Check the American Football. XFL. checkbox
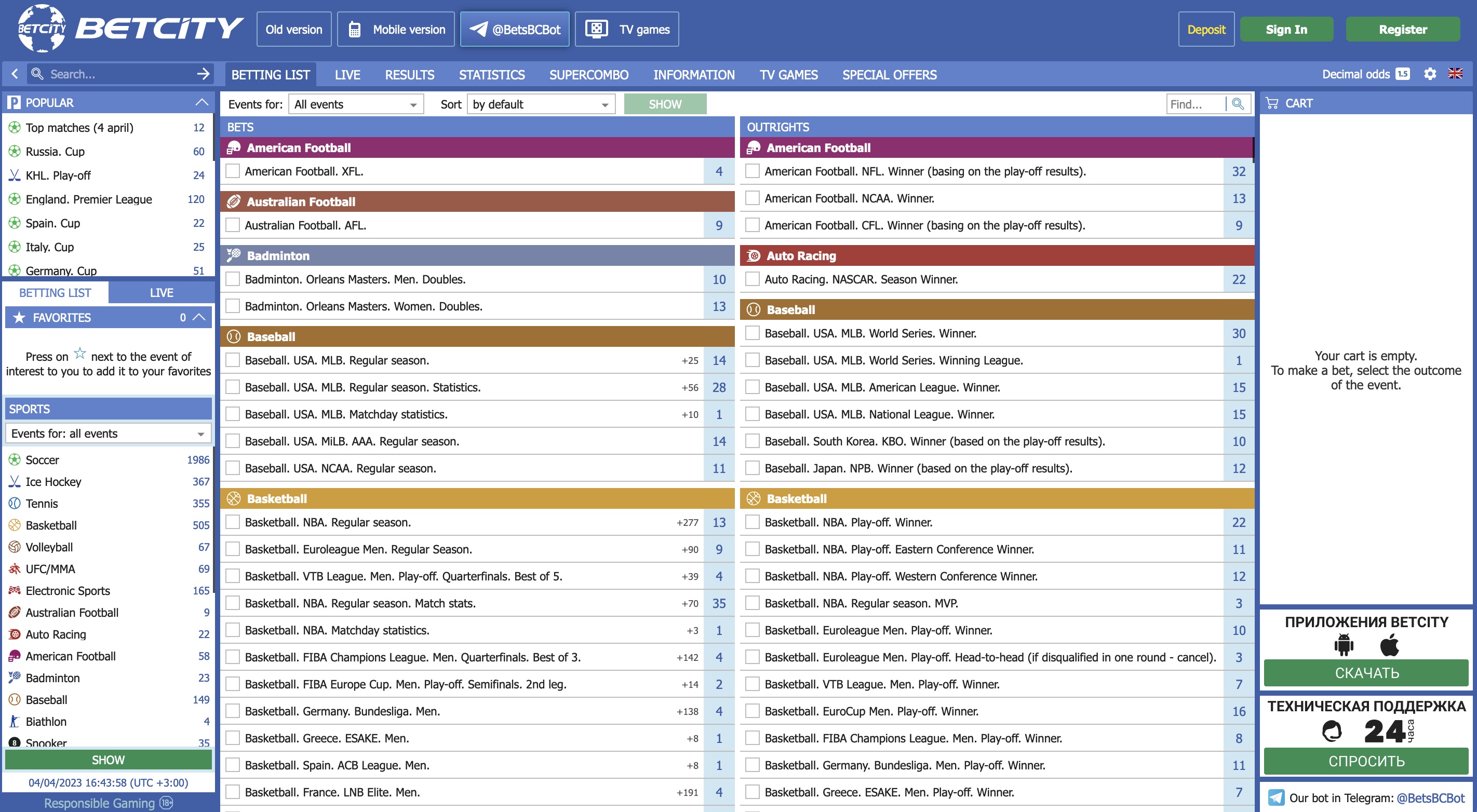 click(x=232, y=171)
